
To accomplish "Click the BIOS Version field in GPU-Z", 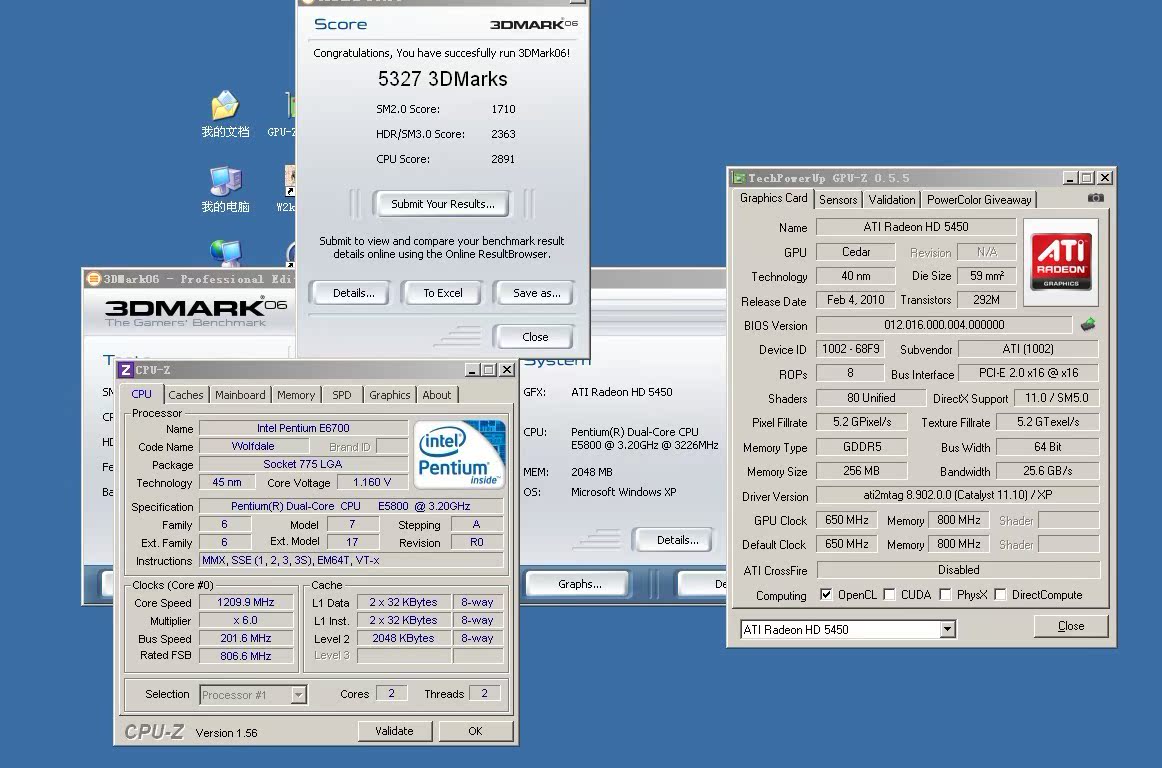I will coord(943,325).
